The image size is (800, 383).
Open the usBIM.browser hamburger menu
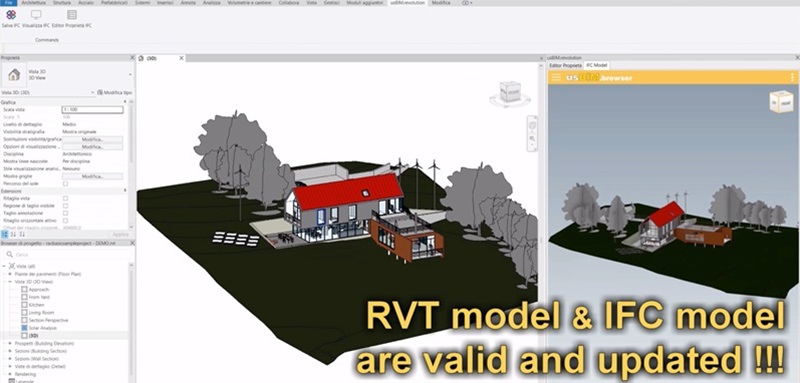point(556,78)
